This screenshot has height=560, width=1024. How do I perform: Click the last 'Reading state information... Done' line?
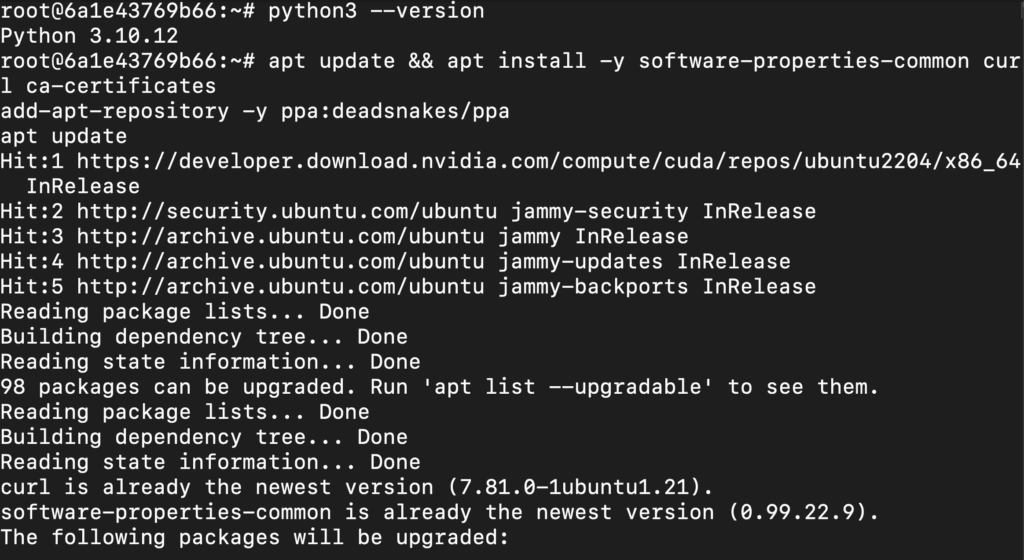point(210,462)
